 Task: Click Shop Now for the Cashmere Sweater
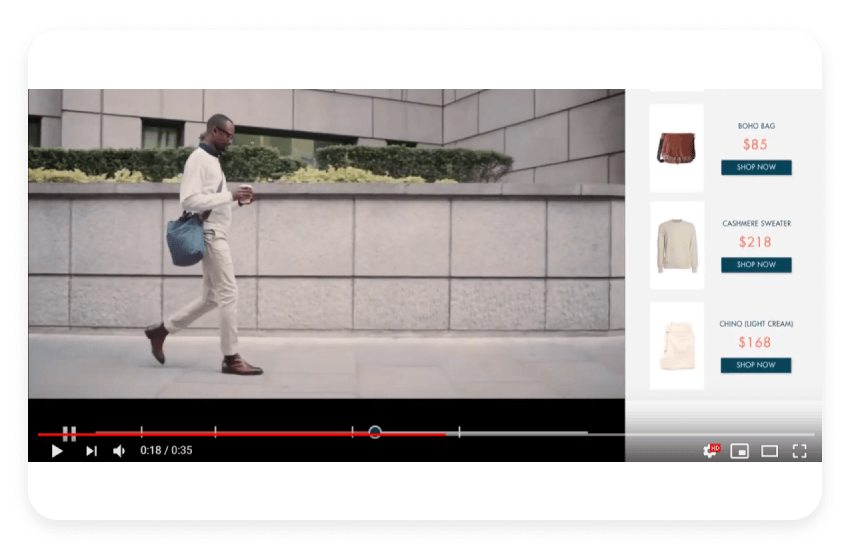[x=756, y=264]
